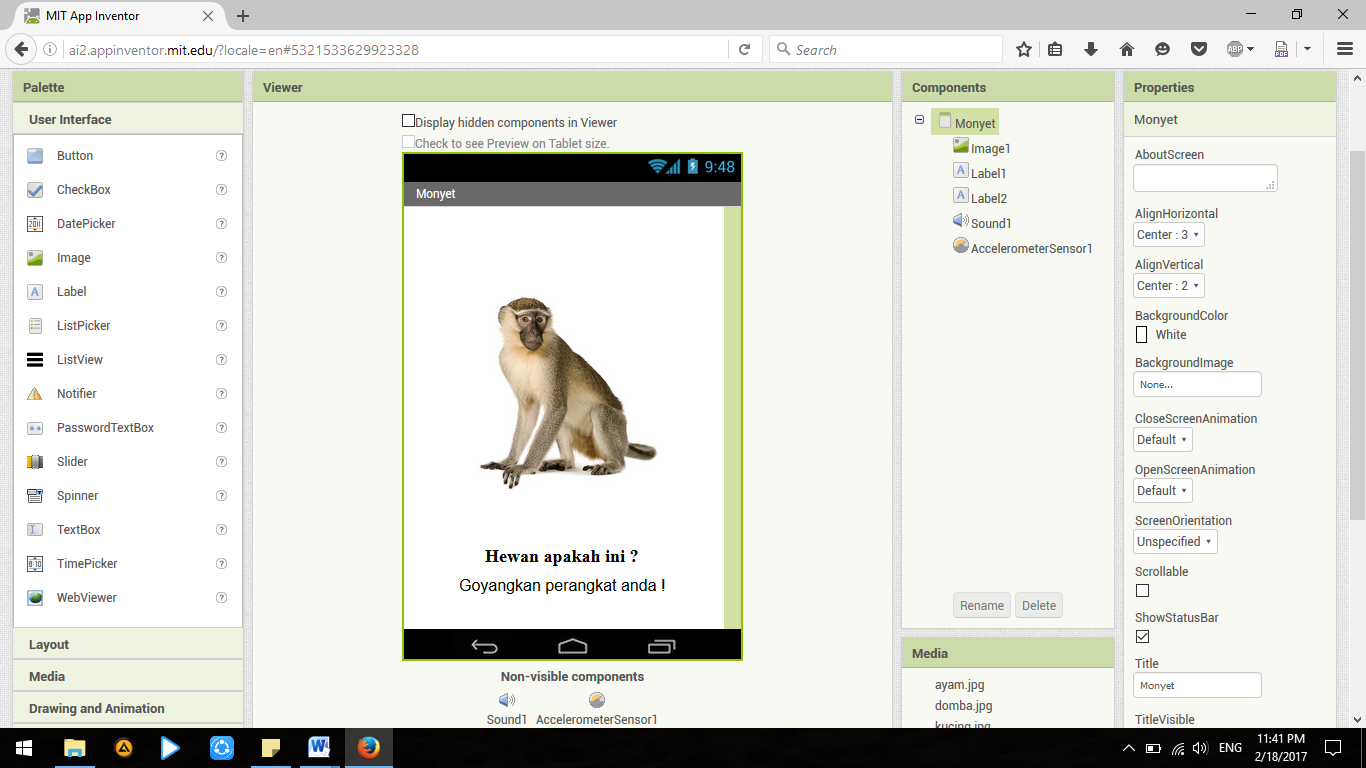Go to the browser home page icon
1366x768 pixels.
pos(1127,49)
